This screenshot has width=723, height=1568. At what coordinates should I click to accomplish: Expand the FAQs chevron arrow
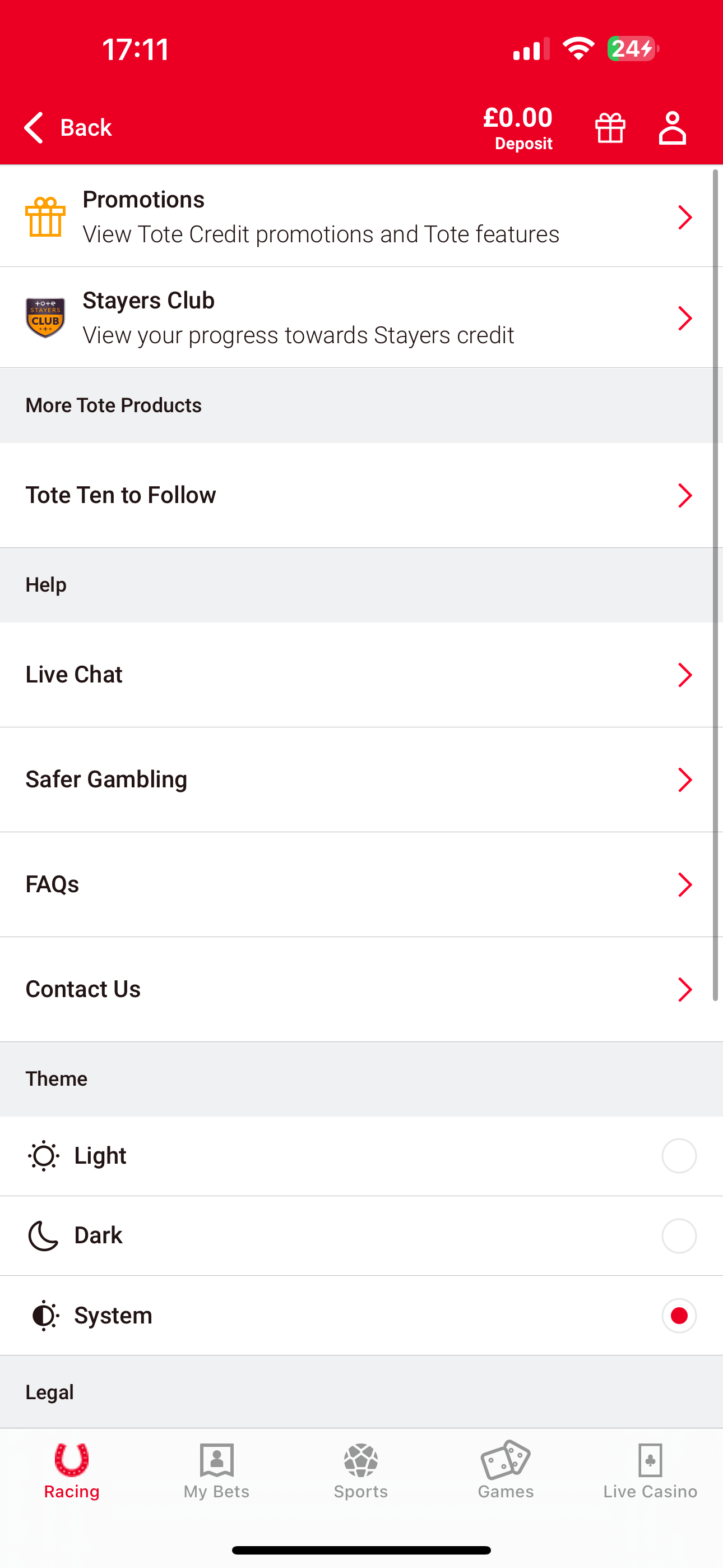tap(685, 884)
